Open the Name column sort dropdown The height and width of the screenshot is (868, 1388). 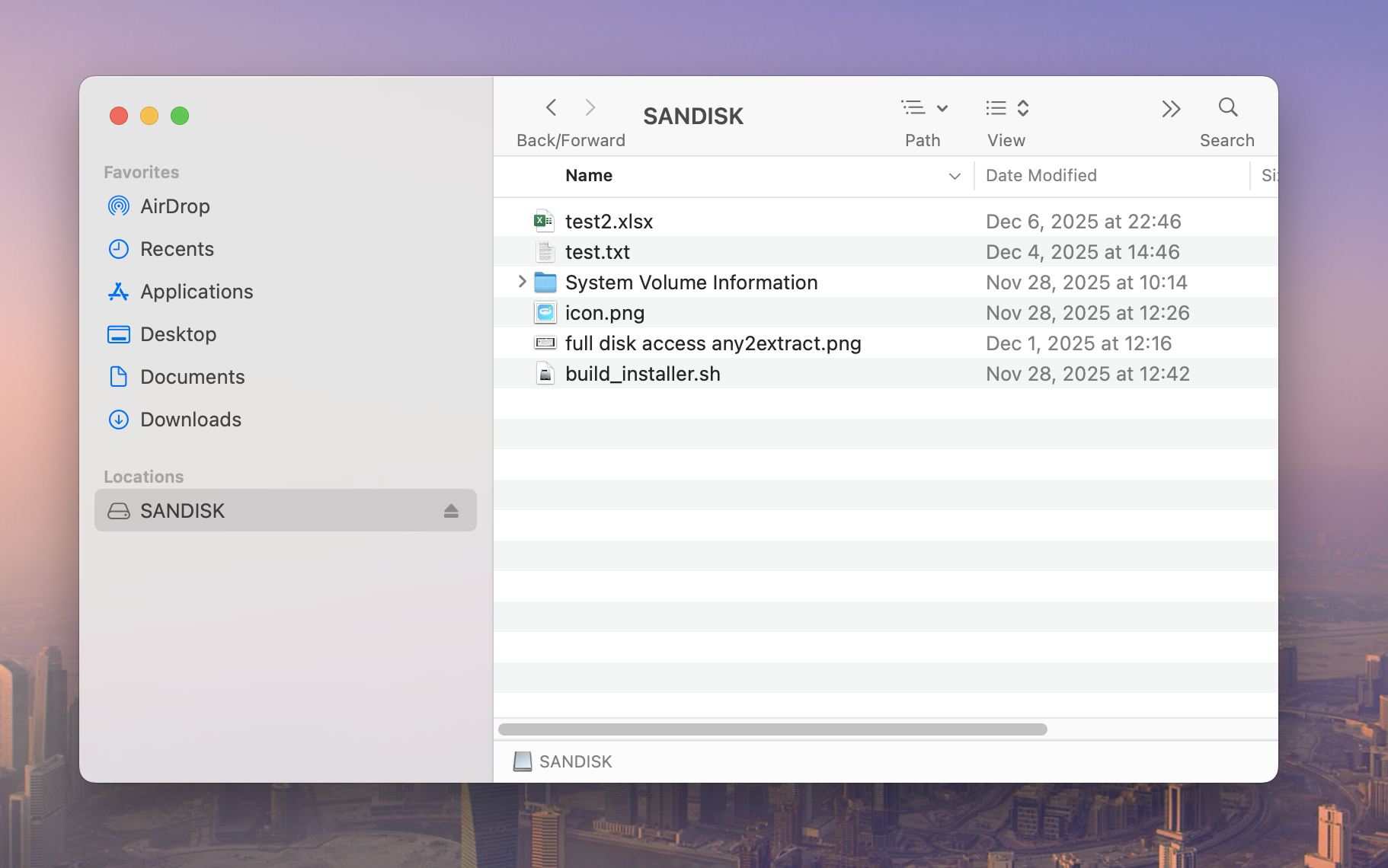click(955, 176)
